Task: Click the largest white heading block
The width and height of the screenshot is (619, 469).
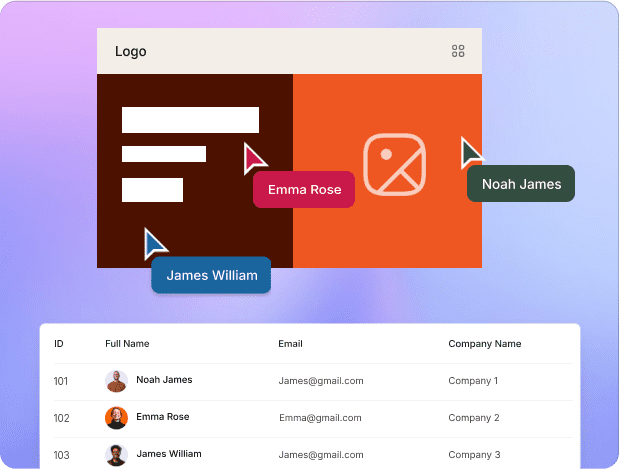Action: pyautogui.click(x=190, y=120)
